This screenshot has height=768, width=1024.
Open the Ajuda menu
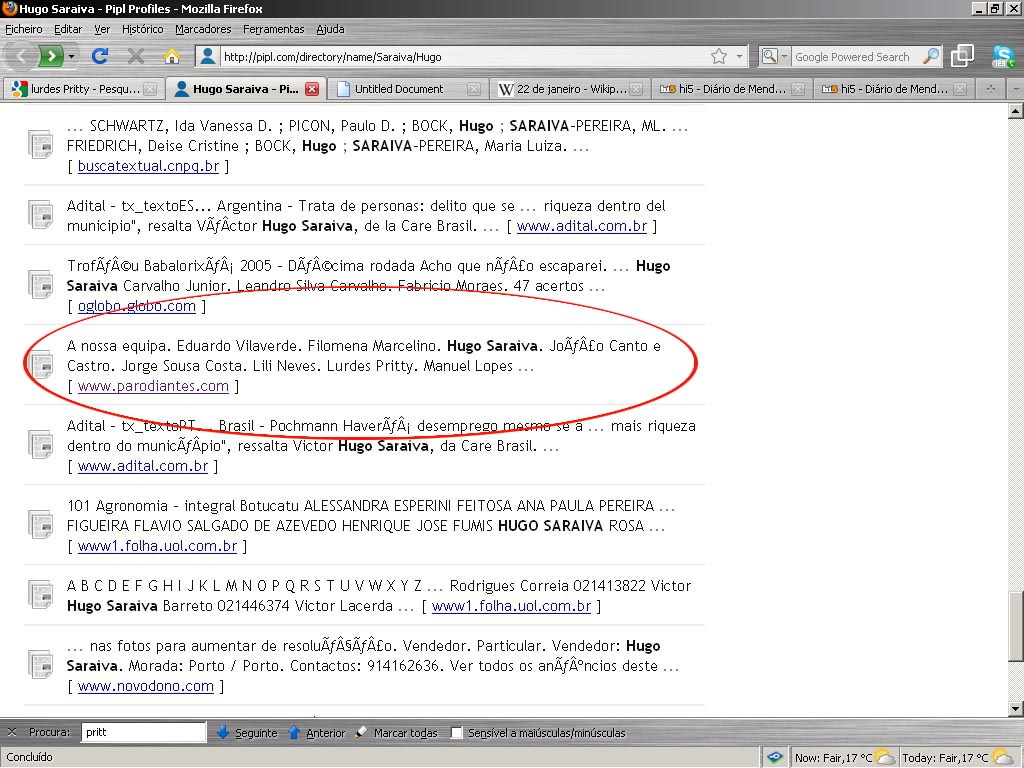coord(330,29)
